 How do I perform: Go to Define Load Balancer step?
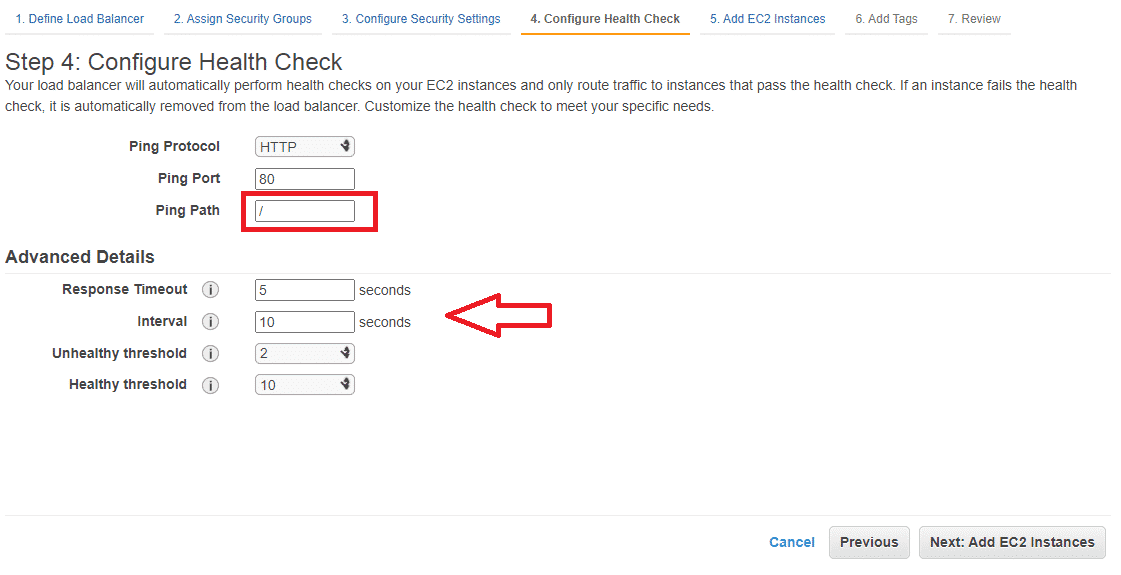pyautogui.click(x=79, y=19)
